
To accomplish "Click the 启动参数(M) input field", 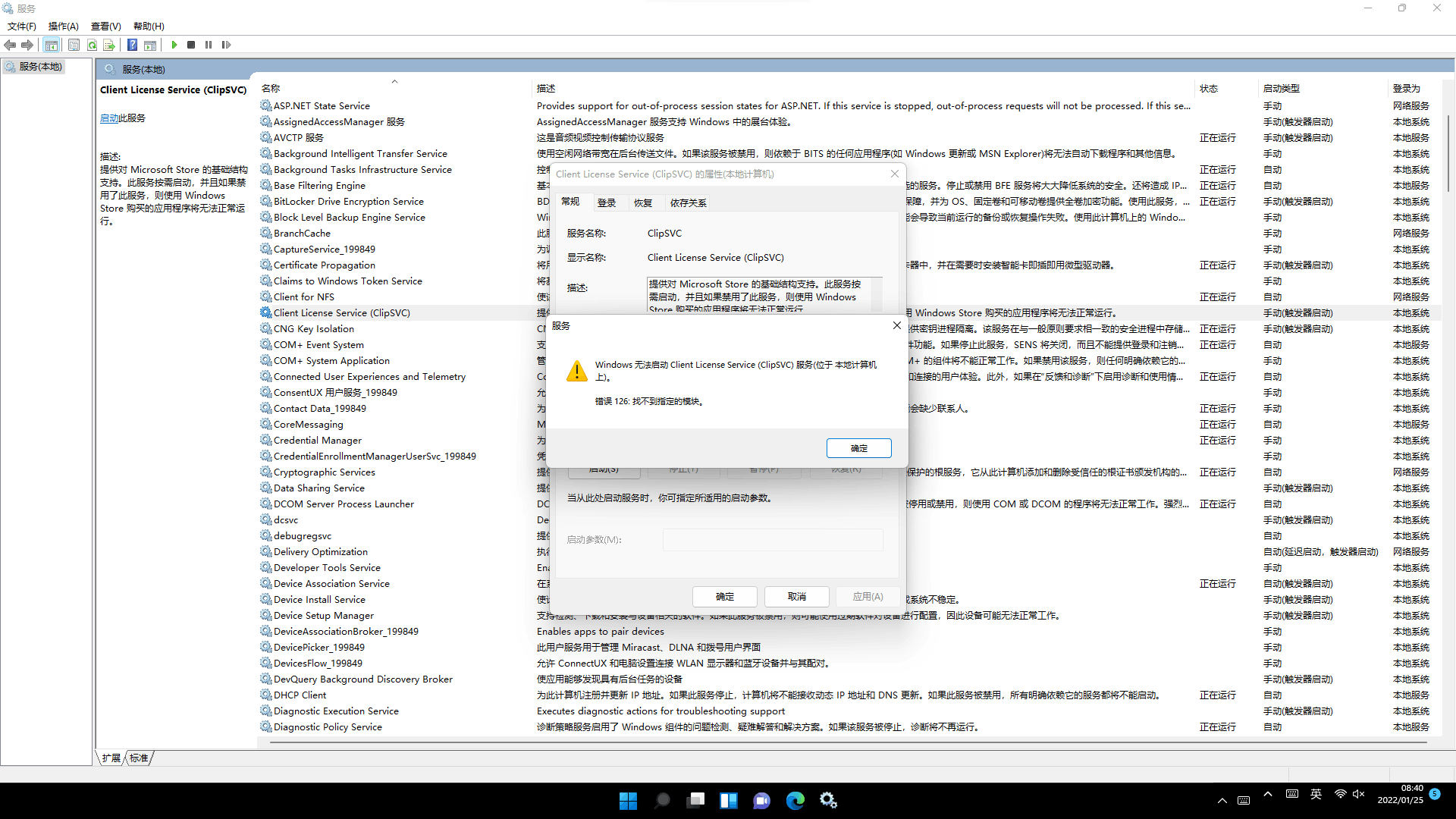I will 773,540.
